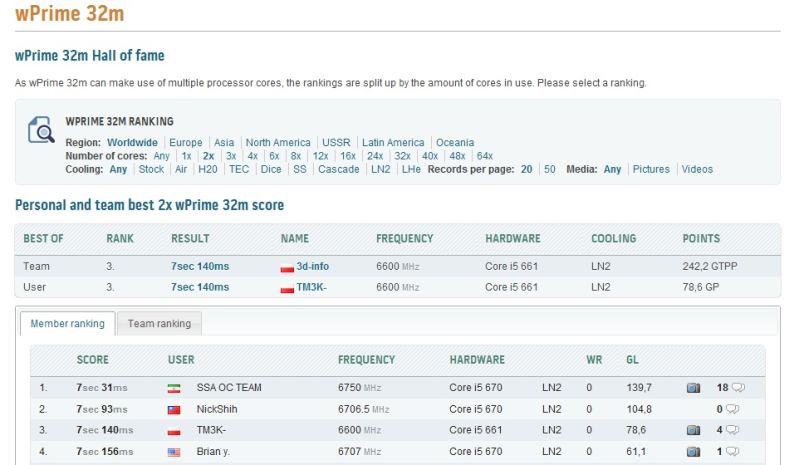
Task: Set records per page to 50
Action: pyautogui.click(x=549, y=169)
